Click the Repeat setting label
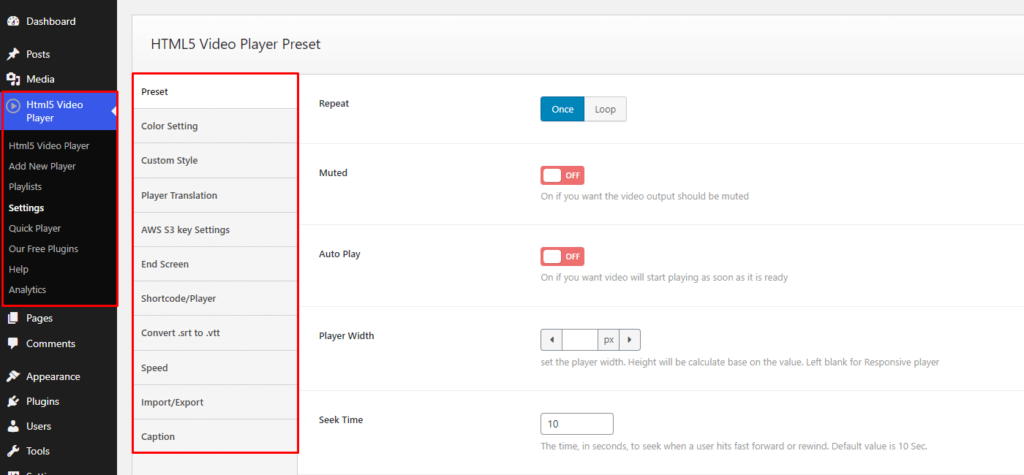This screenshot has width=1024, height=475. pos(334,103)
